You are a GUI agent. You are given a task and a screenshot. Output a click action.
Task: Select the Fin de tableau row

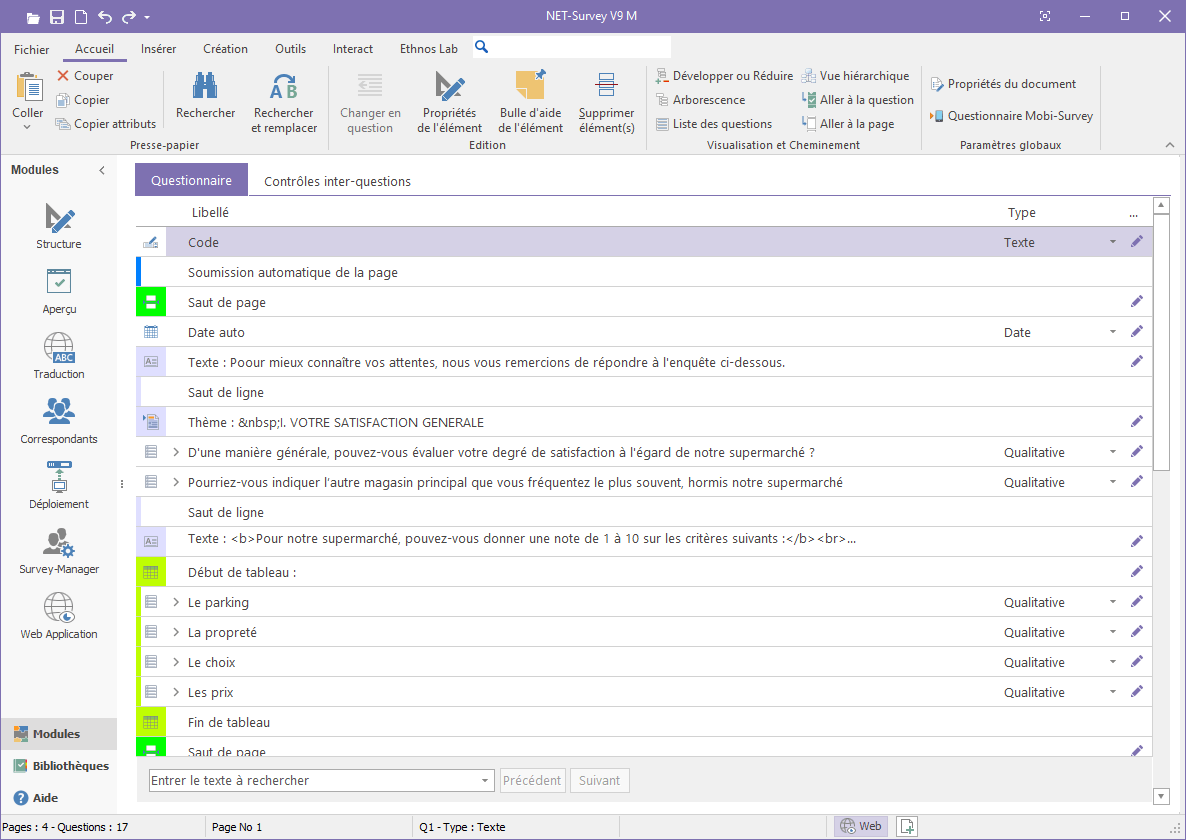644,722
